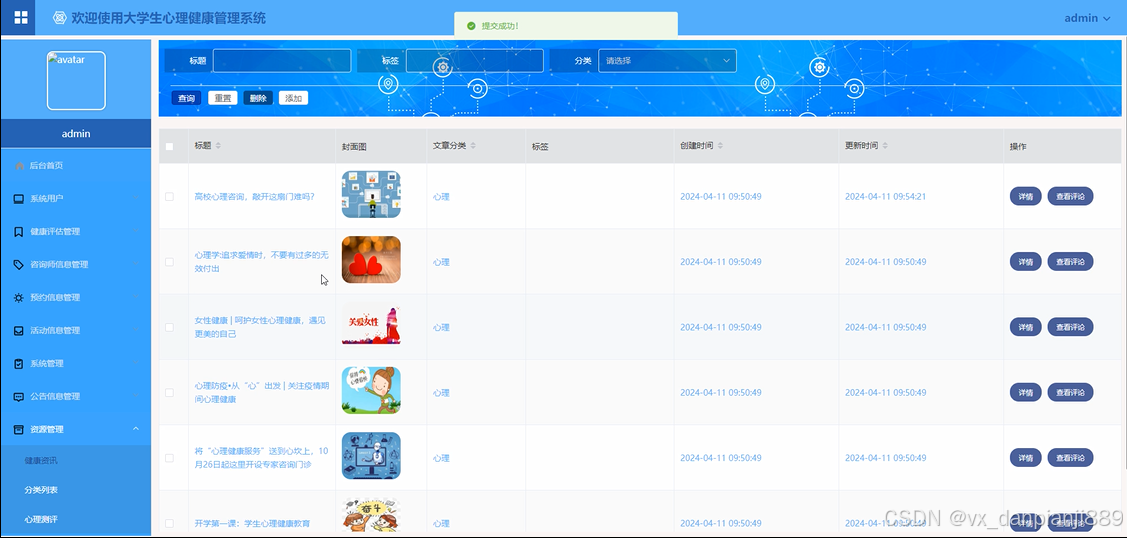This screenshot has width=1127, height=538.
Task: Click 查看评论 for 高校心理咨询 article
Action: (x=1070, y=196)
